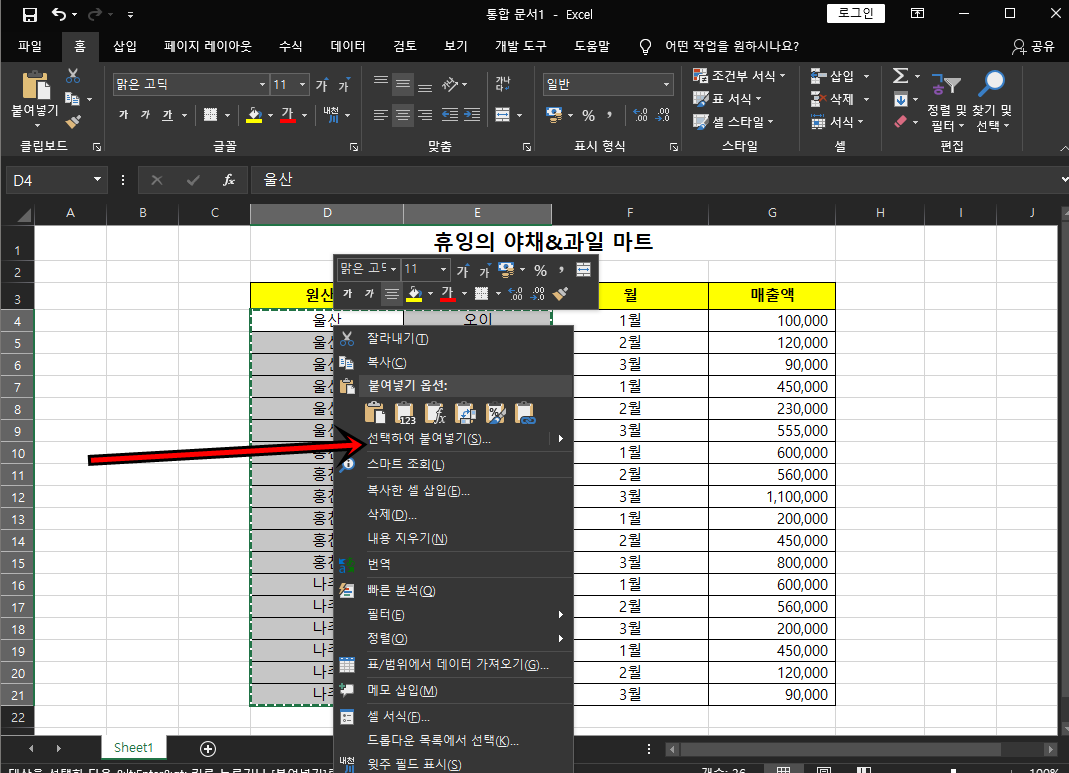Click mini toolbar yellow fill color bucket
1069x773 pixels.
click(x=414, y=293)
